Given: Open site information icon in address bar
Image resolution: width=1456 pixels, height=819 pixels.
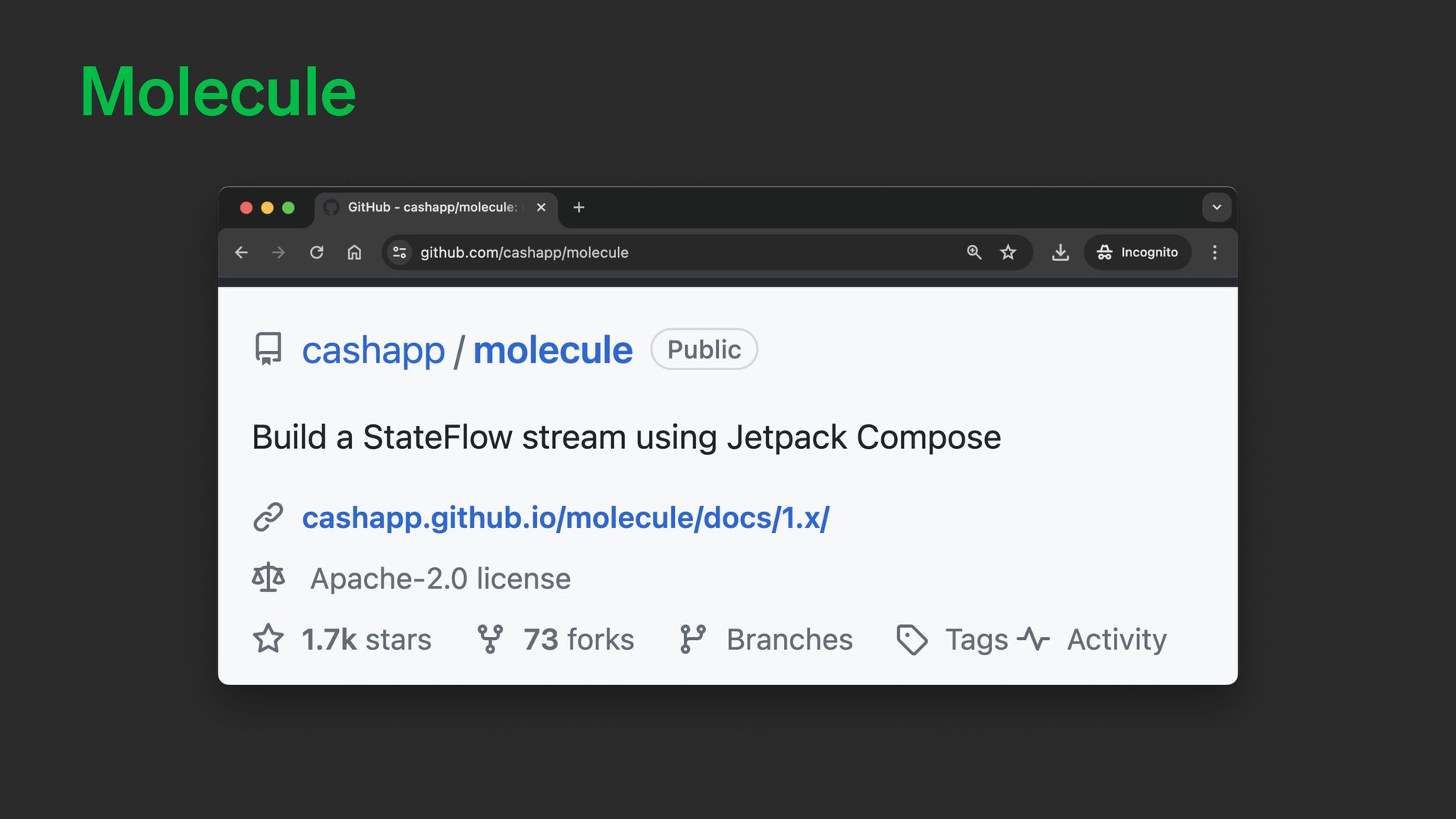Looking at the screenshot, I should point(400,253).
